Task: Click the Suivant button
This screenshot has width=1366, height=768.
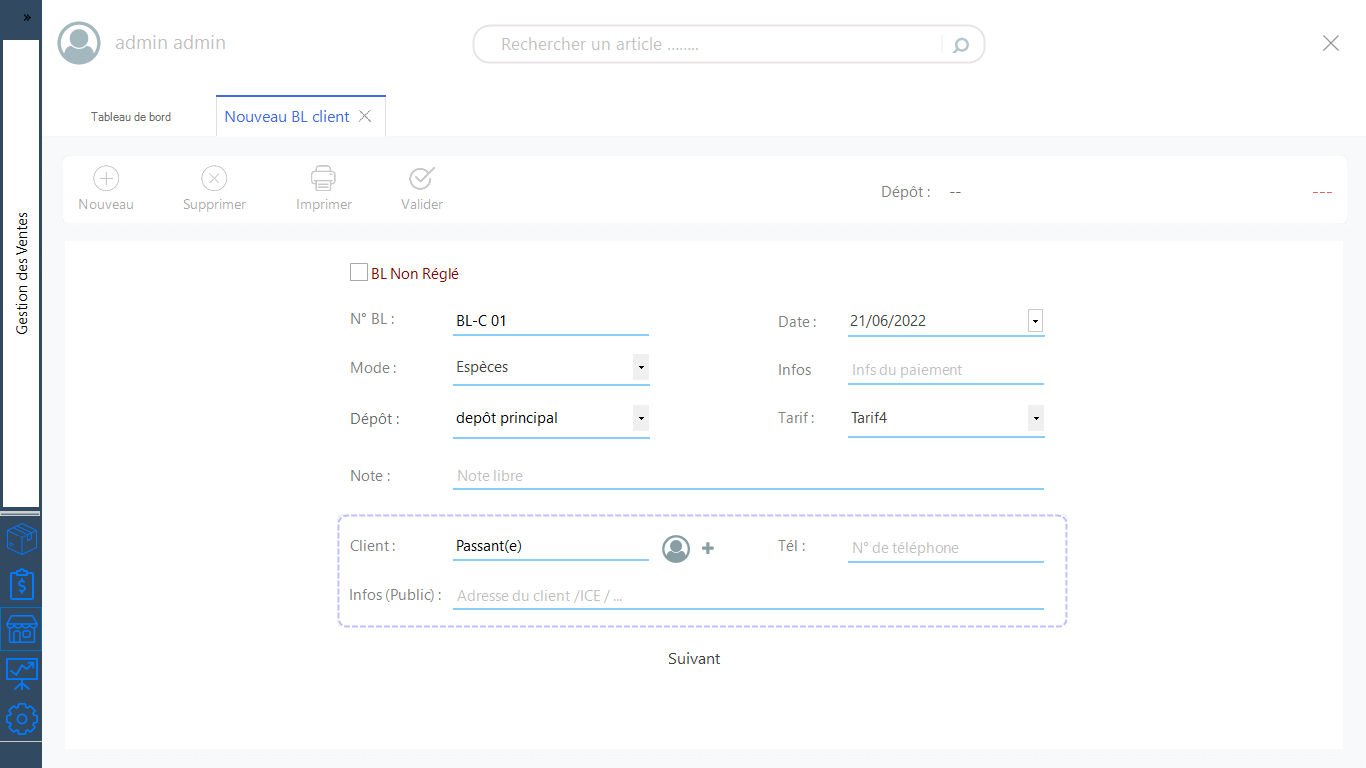Action: [694, 659]
